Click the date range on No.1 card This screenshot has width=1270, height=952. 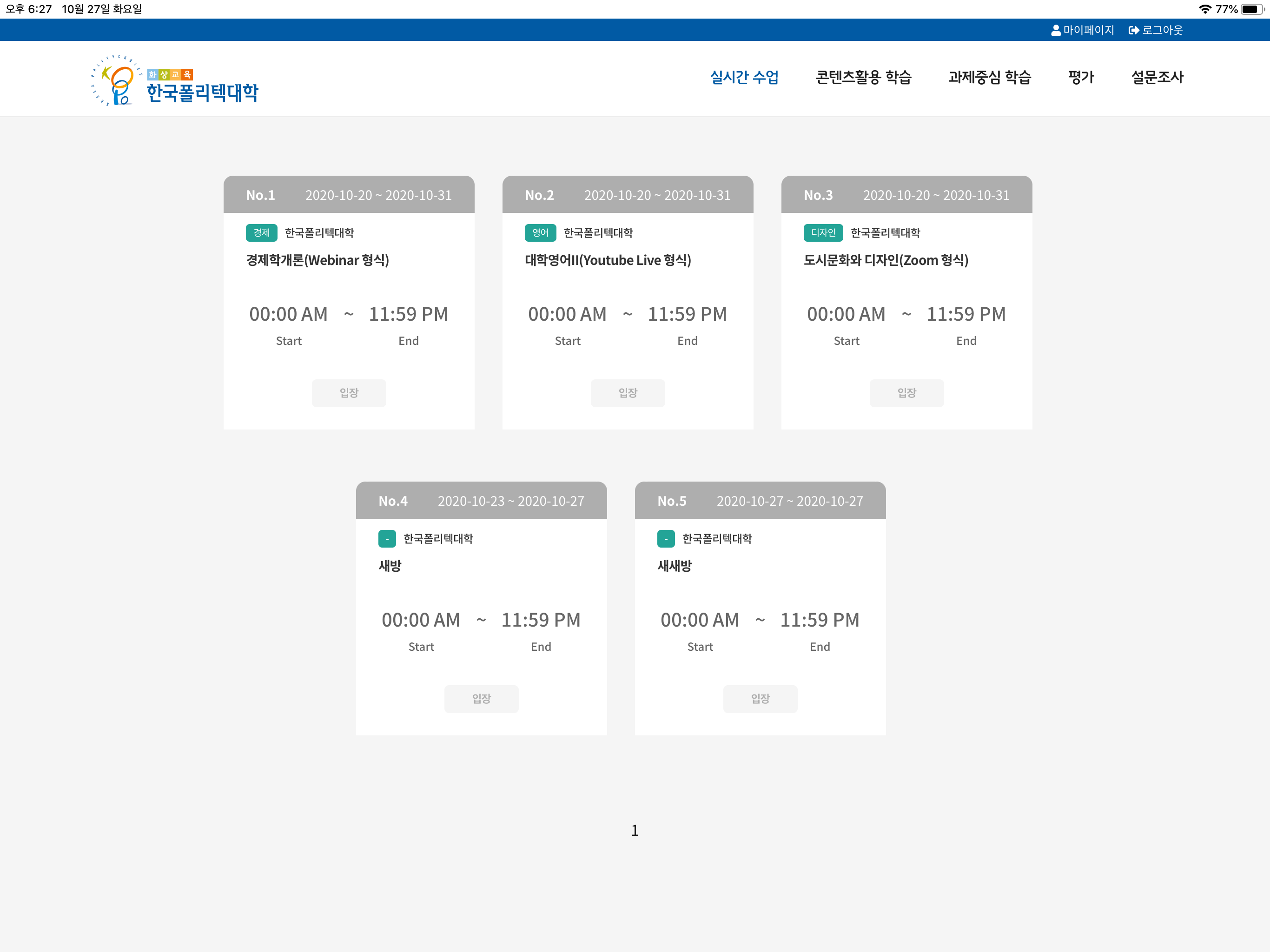(378, 195)
